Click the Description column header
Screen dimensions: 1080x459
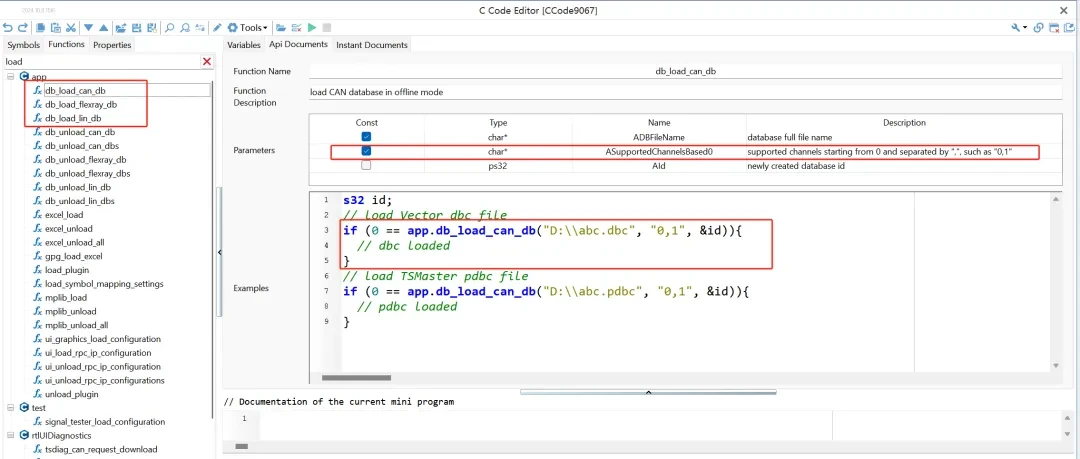[904, 123]
